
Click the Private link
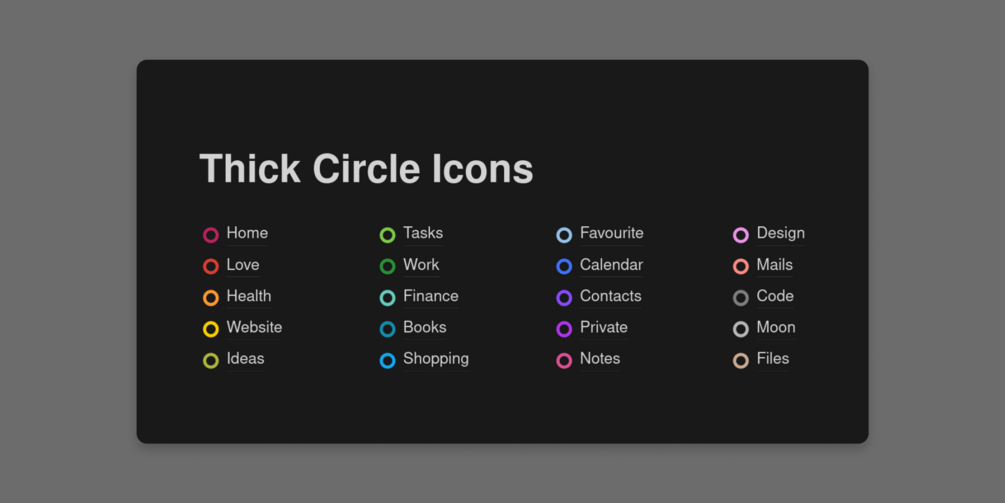[x=603, y=327]
